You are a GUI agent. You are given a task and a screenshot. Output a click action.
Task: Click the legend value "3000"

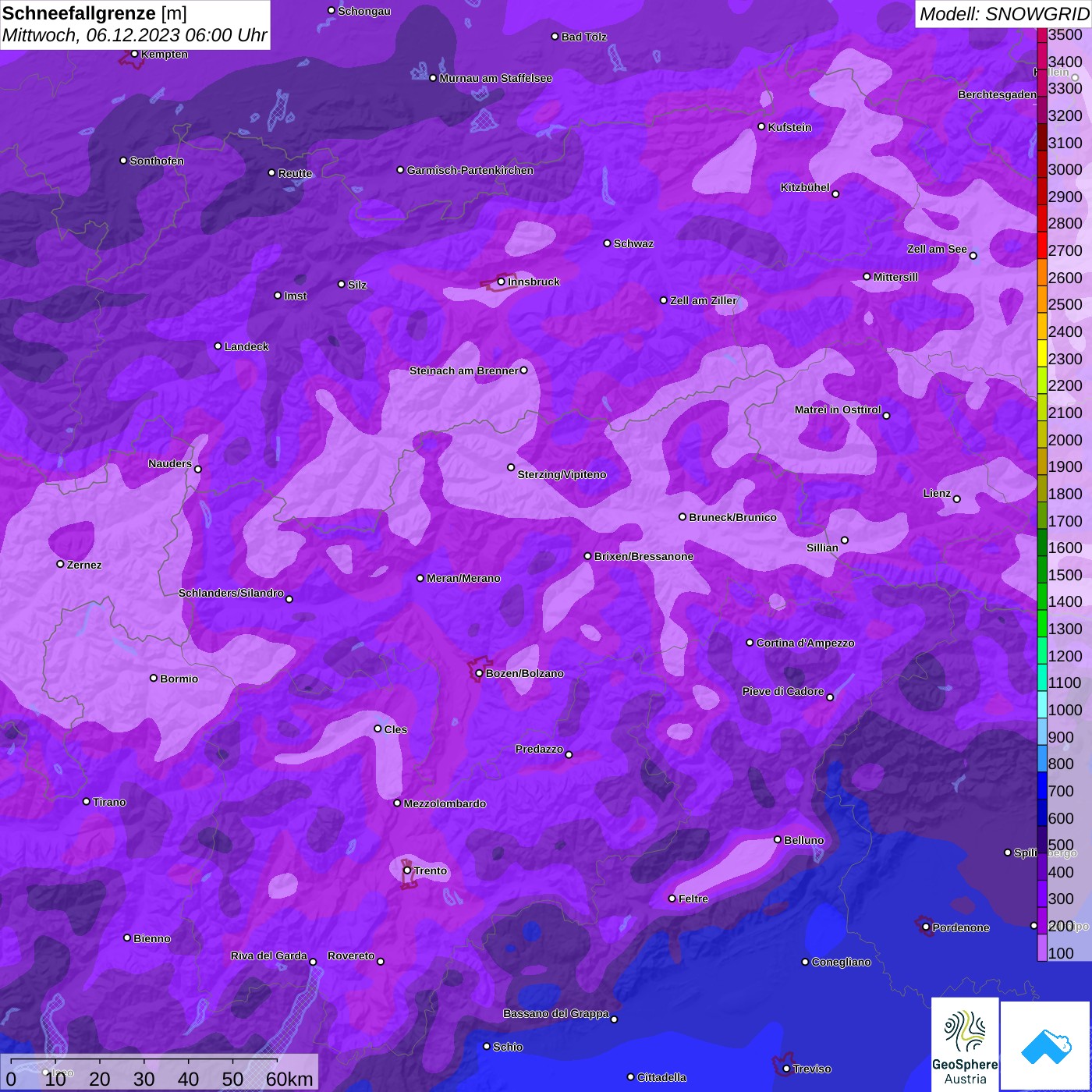click(x=1065, y=170)
